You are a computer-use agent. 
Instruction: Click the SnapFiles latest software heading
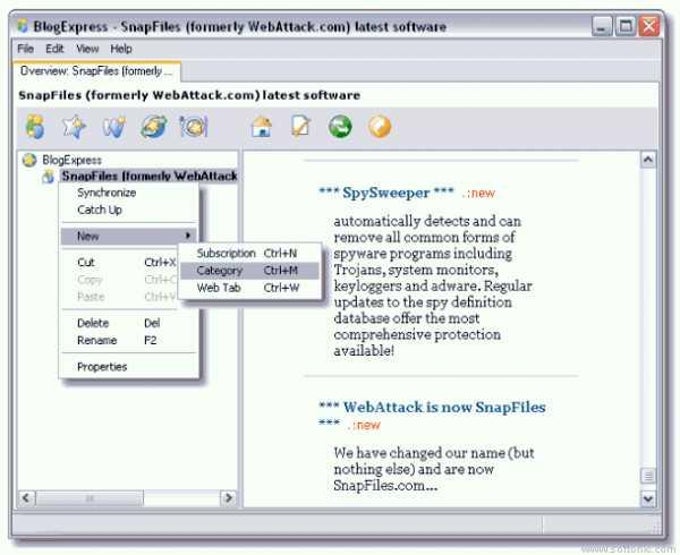point(189,95)
